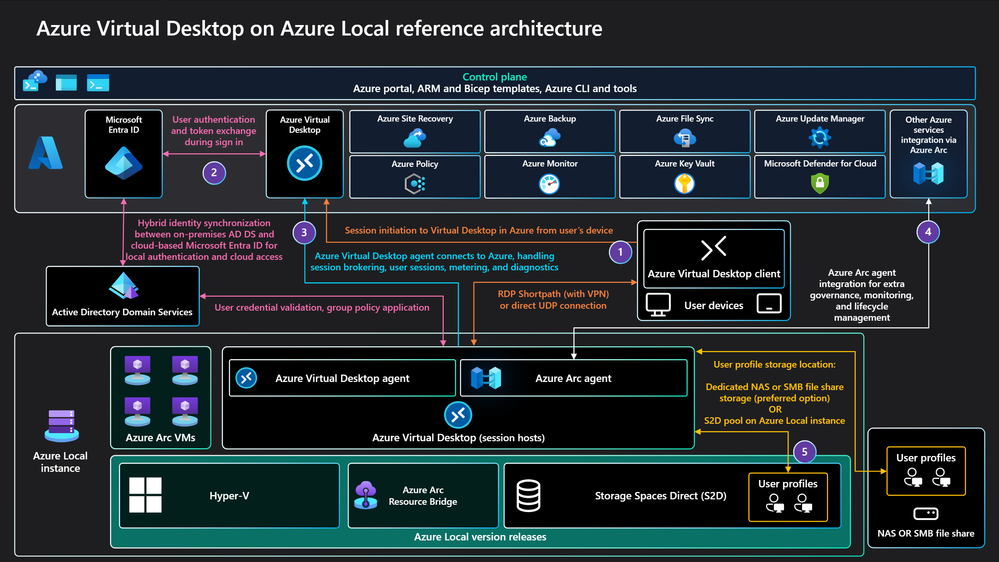The height and width of the screenshot is (562, 999).
Task: Click the Azure logo icon
Action: coord(46,153)
